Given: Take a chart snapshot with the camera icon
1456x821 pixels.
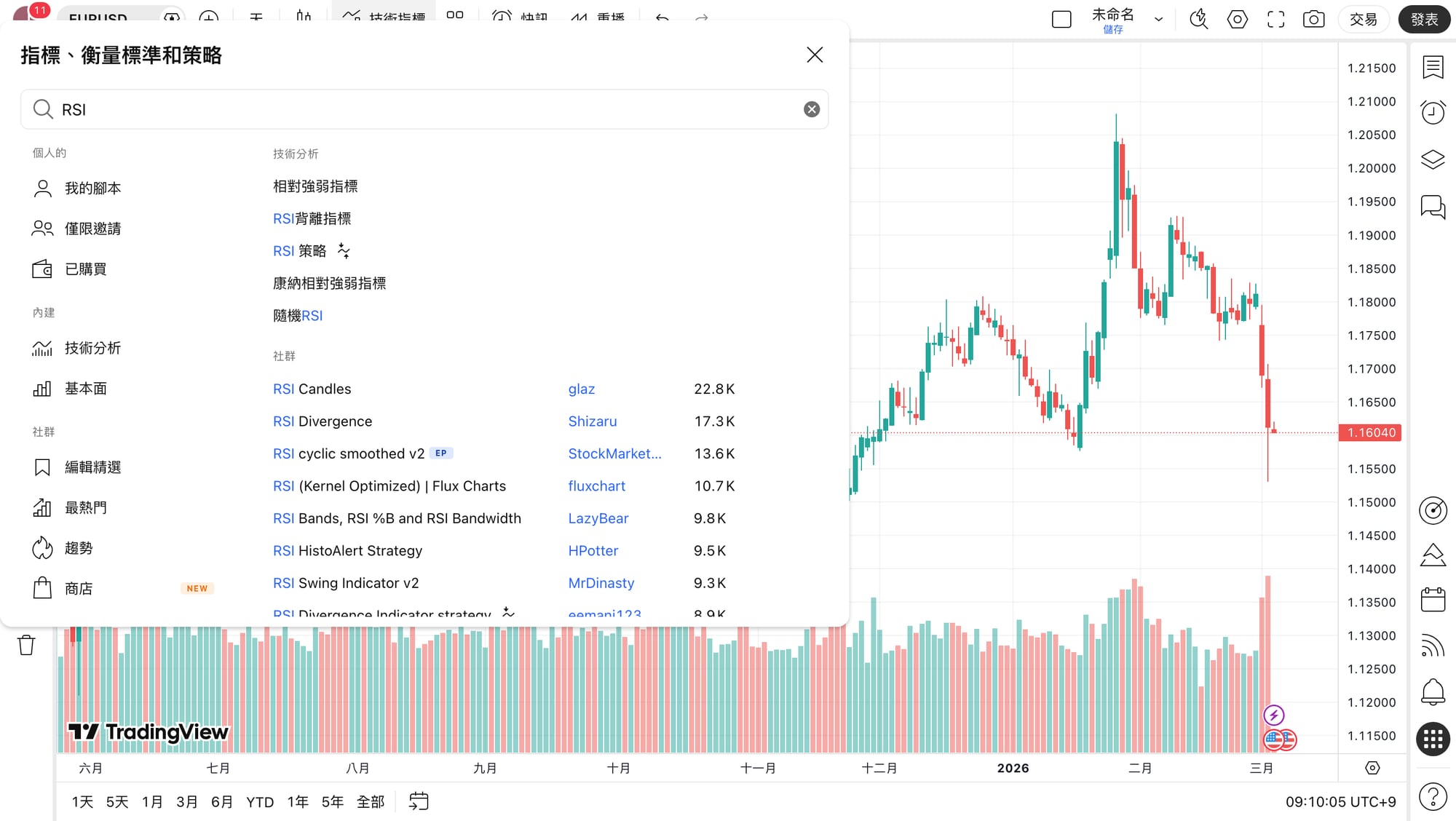Looking at the screenshot, I should tap(1313, 19).
